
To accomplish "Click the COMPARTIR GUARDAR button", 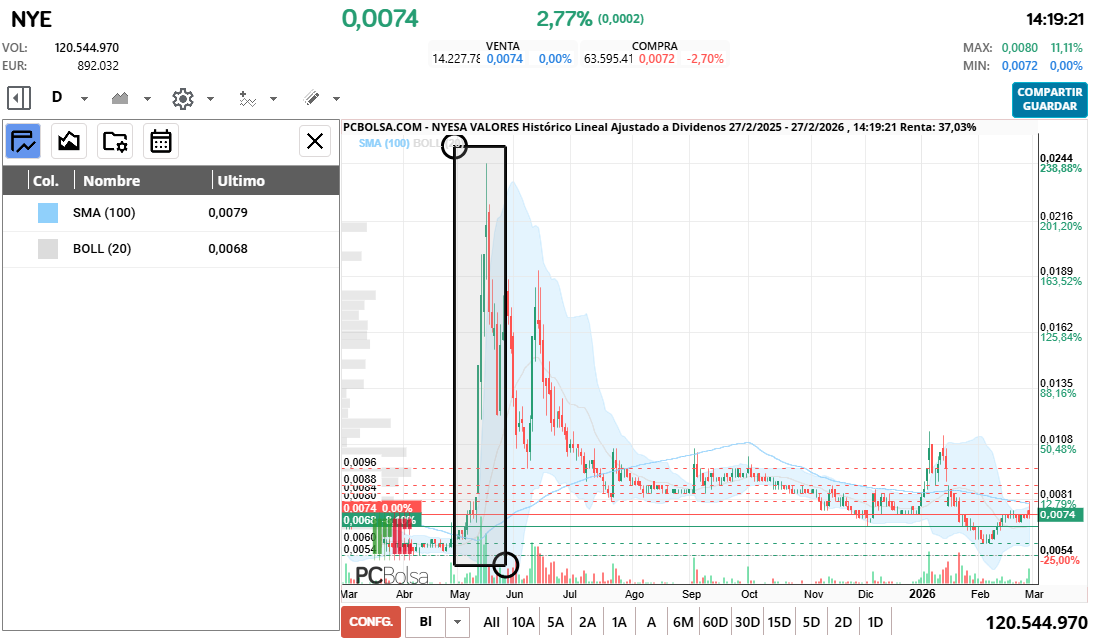I will [1050, 99].
